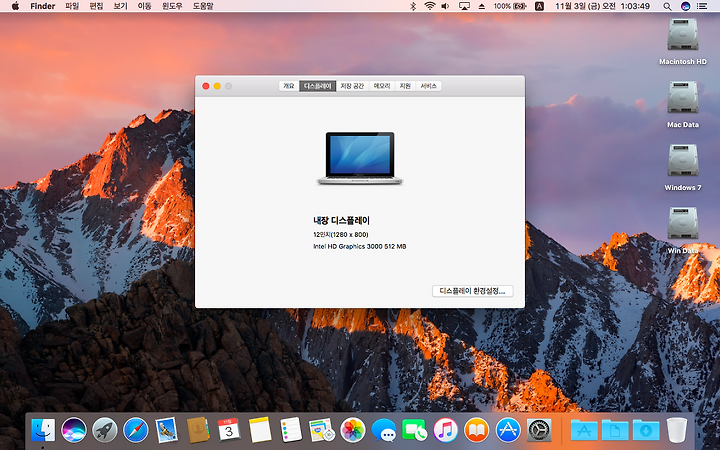Open the 편집 menu

click(x=96, y=6)
